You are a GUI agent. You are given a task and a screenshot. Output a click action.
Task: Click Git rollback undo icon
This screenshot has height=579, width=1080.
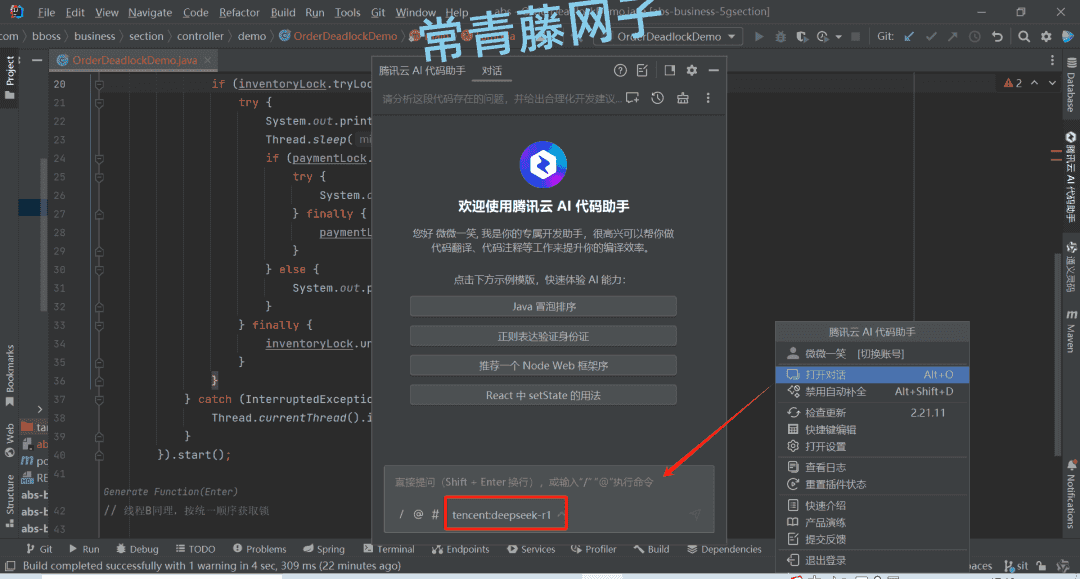[997, 36]
